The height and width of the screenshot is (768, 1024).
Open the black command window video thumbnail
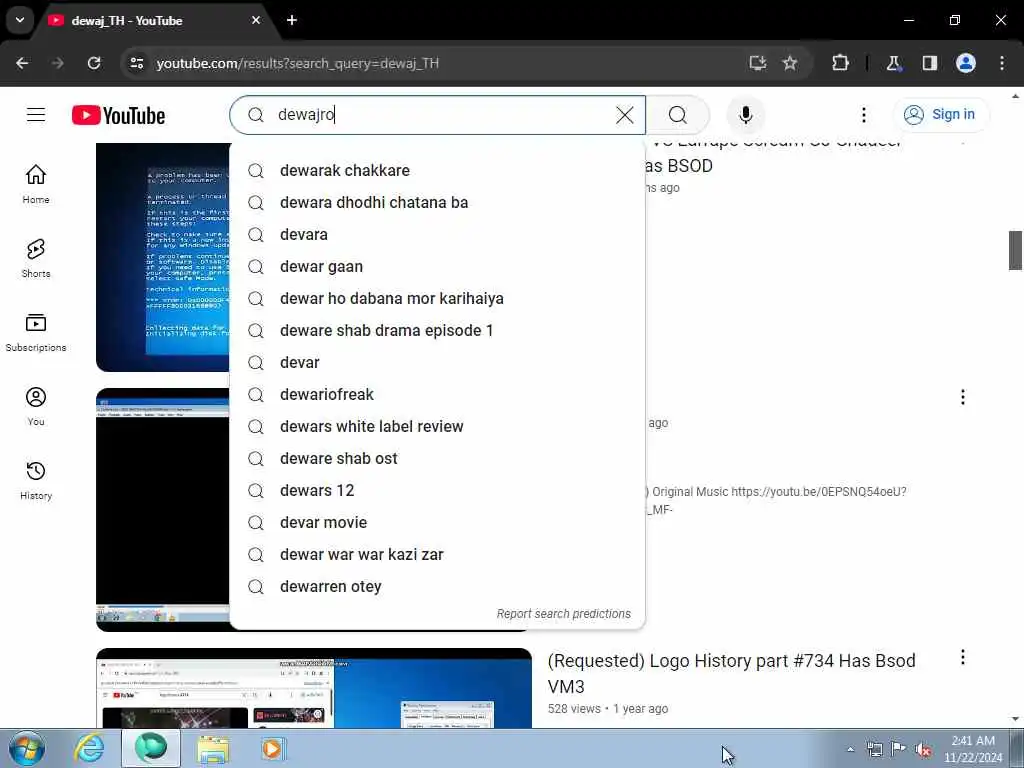click(x=163, y=509)
